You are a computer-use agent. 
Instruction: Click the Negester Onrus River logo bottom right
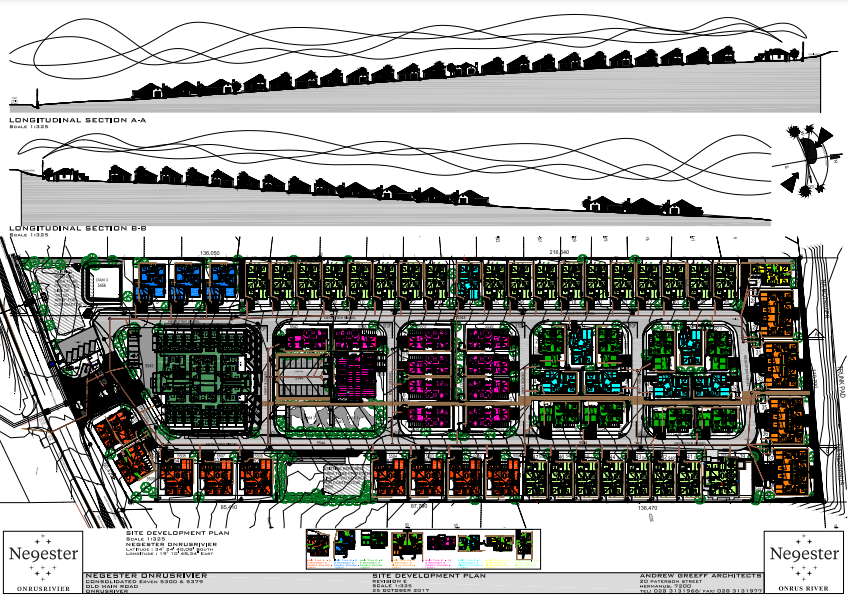pos(804,560)
